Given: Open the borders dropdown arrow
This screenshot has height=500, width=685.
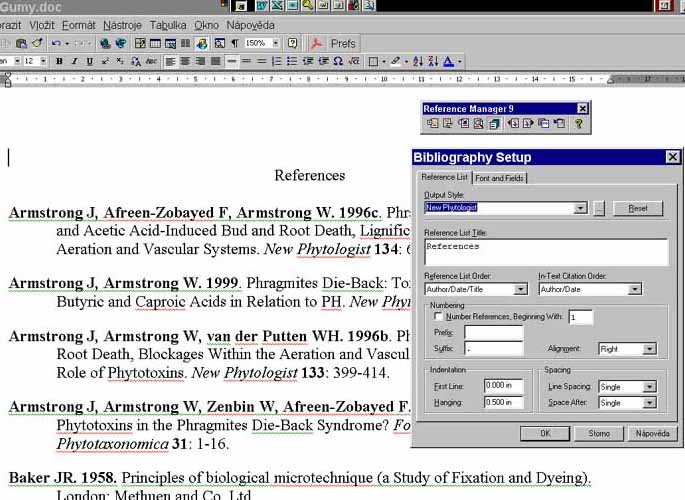Looking at the screenshot, I should tap(384, 62).
